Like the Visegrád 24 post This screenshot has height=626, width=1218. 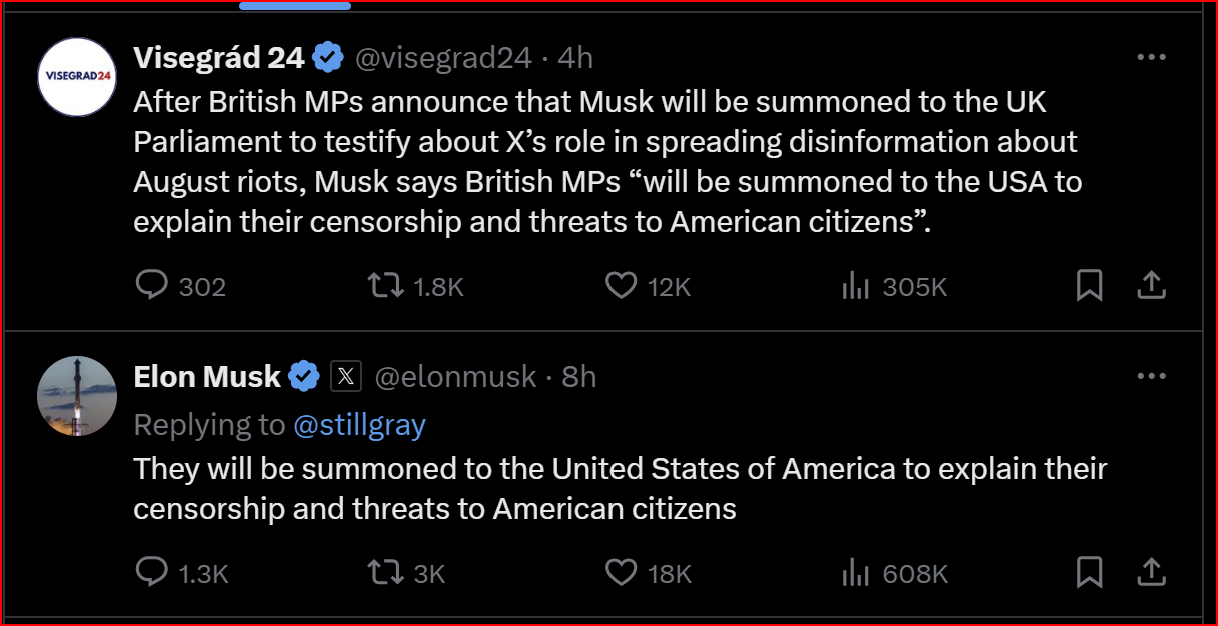(x=621, y=287)
